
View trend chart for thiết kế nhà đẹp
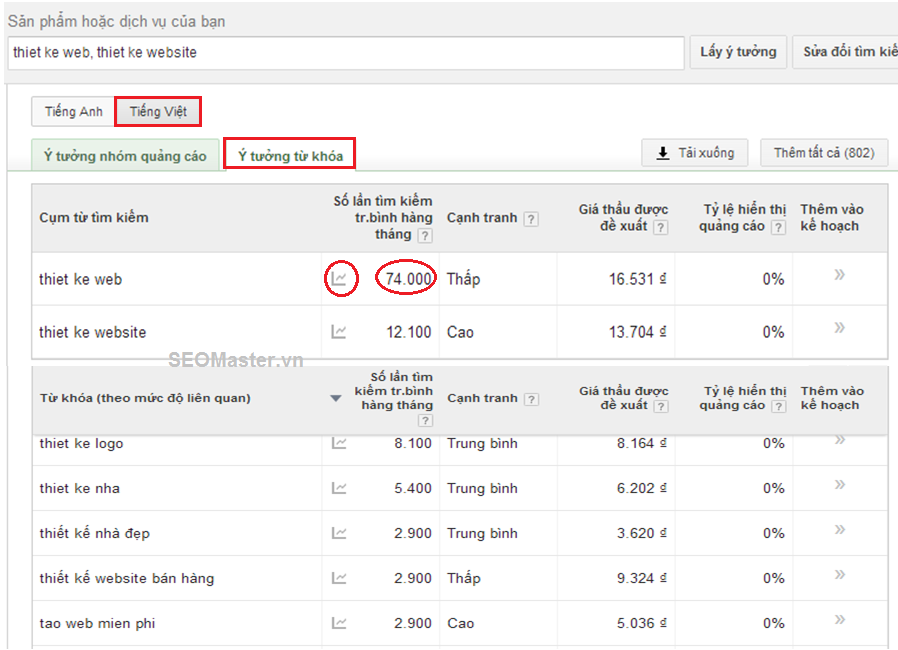tap(339, 533)
